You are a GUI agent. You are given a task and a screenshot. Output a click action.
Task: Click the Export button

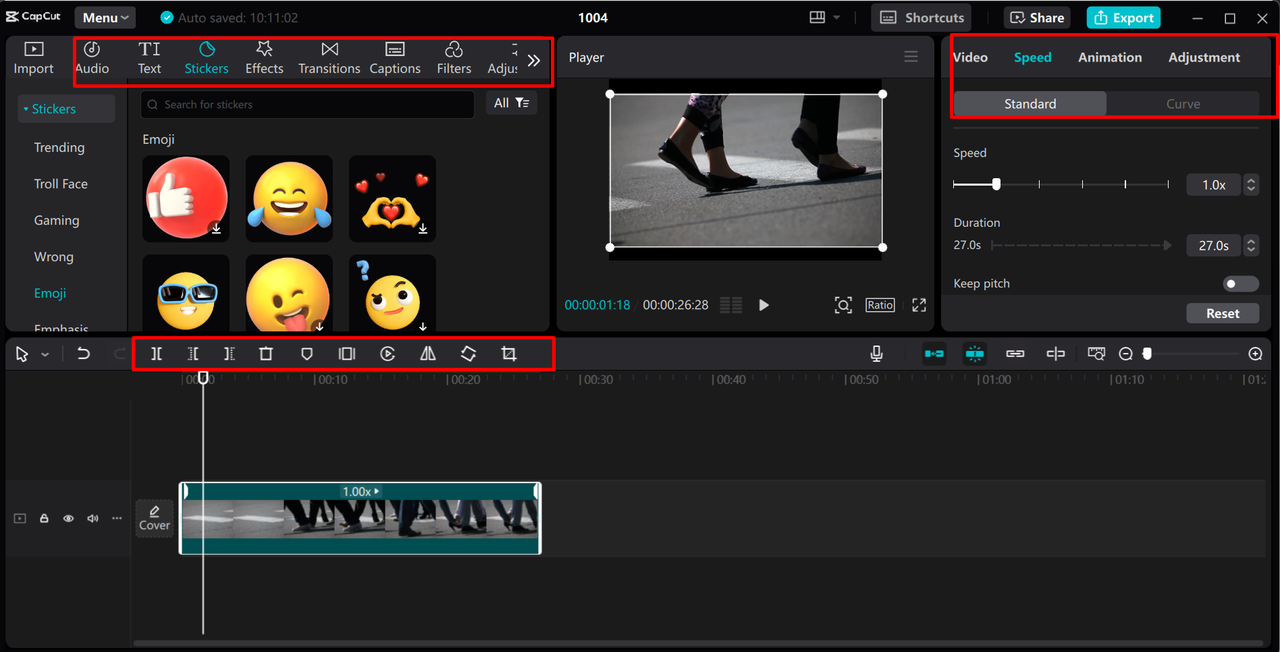click(1124, 17)
